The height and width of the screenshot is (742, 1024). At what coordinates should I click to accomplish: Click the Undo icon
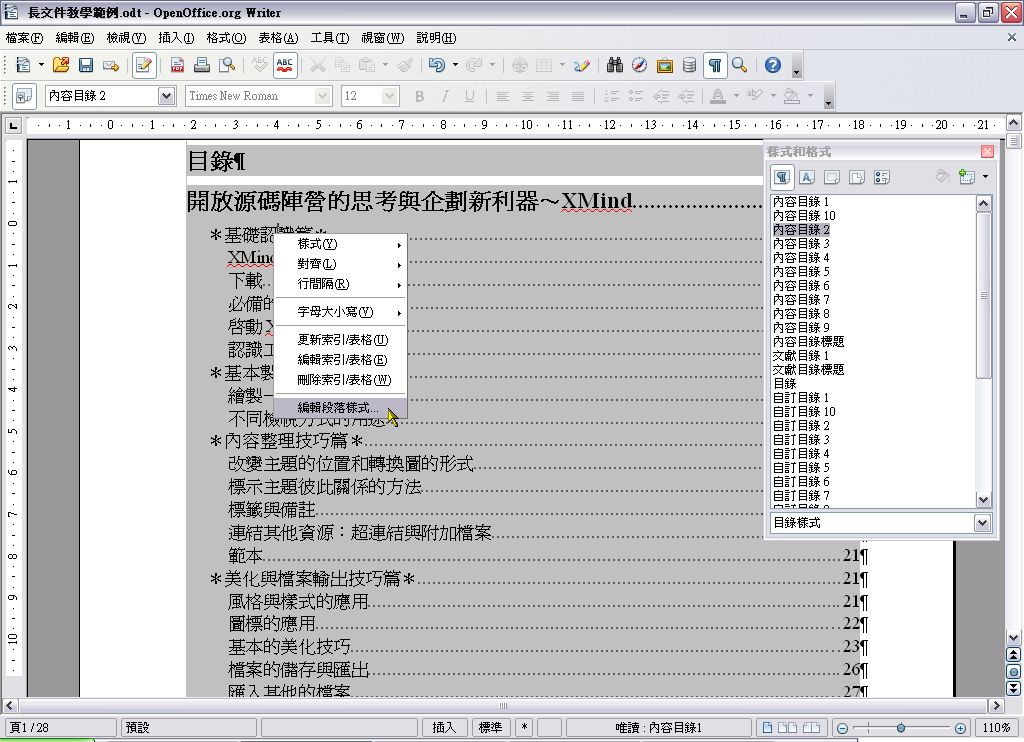(x=437, y=65)
